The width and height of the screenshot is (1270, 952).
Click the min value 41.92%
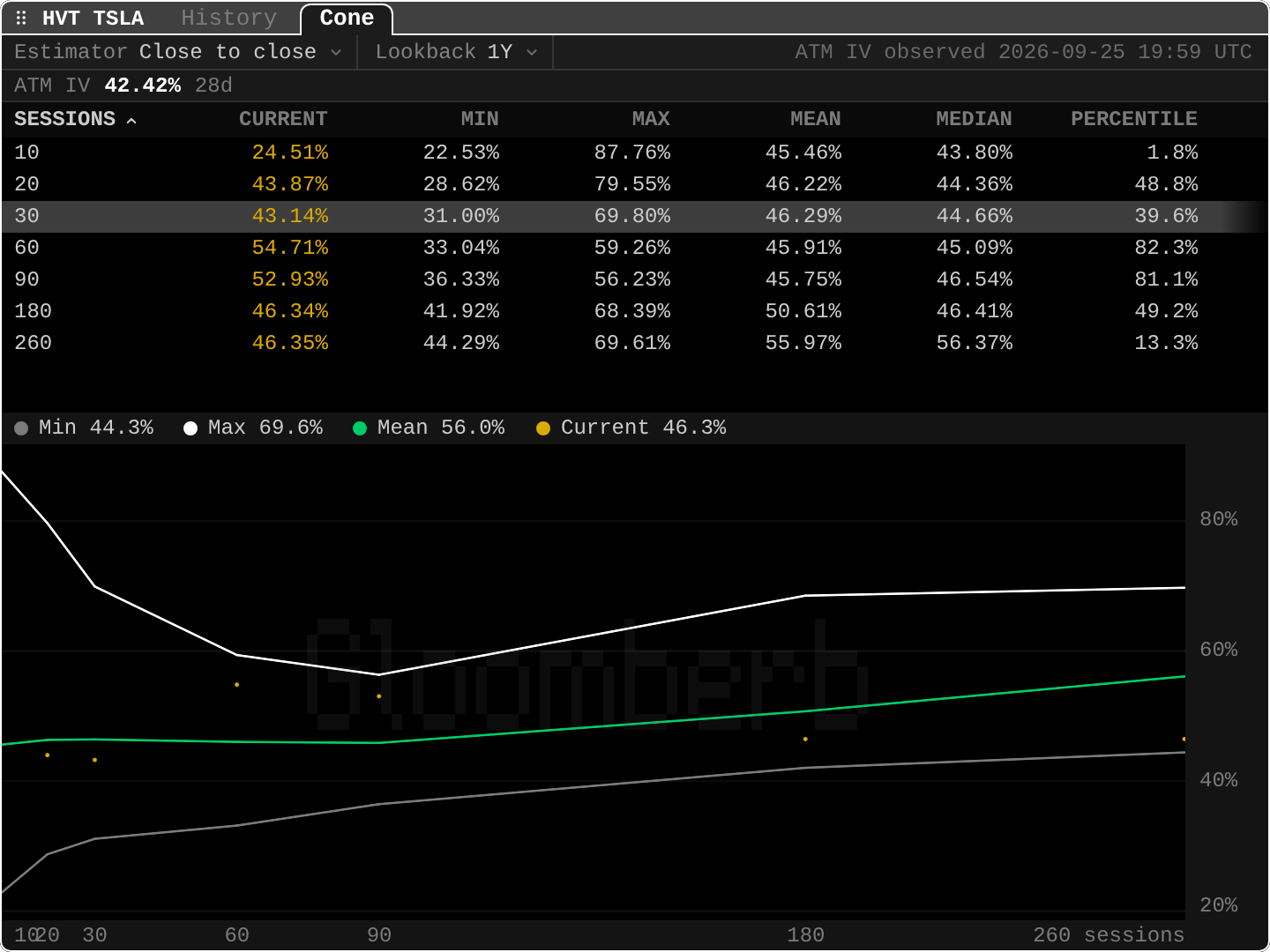[461, 311]
